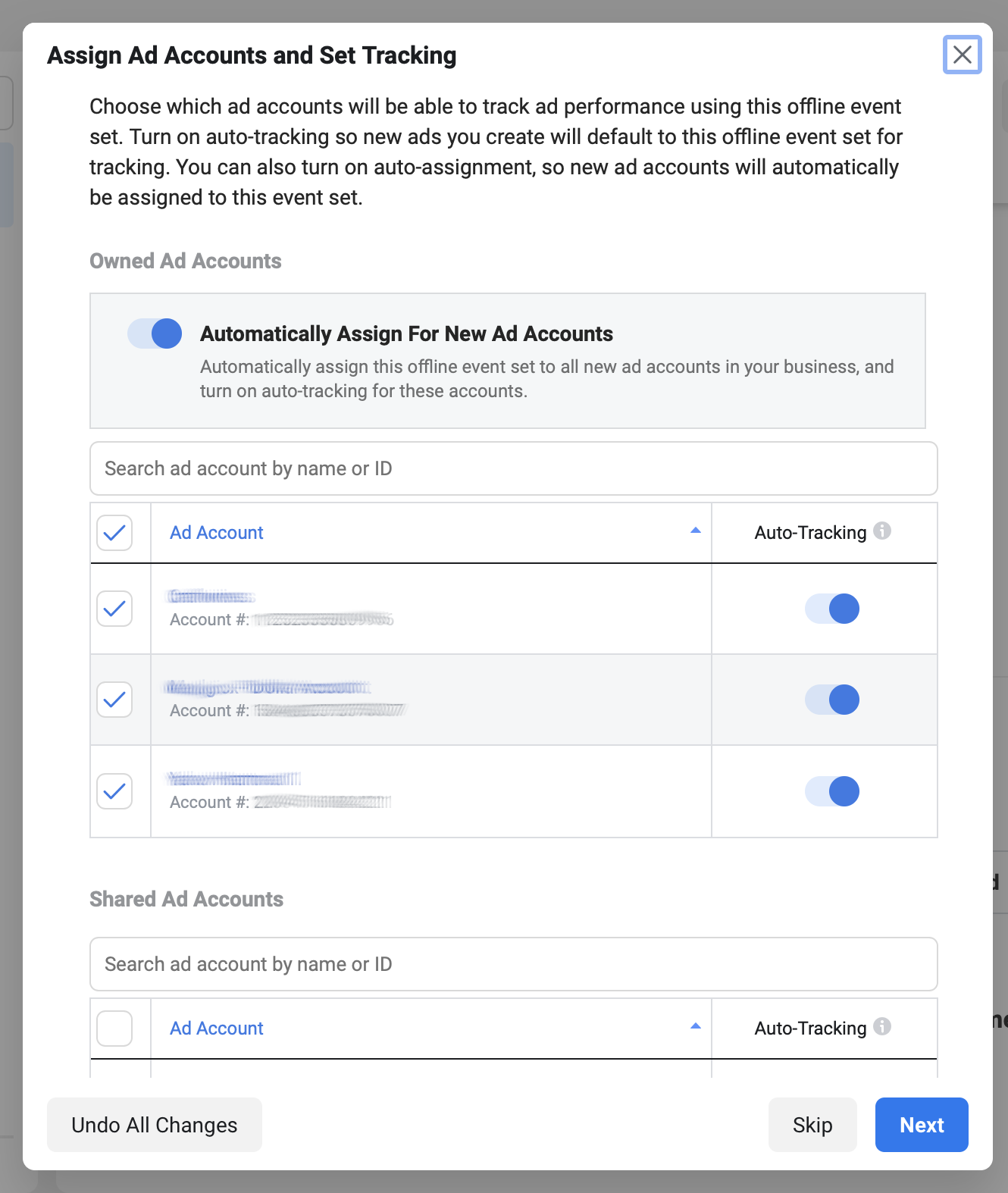Image resolution: width=1008 pixels, height=1193 pixels.
Task: Close the Assign Ad Accounts dialog
Action: click(962, 55)
